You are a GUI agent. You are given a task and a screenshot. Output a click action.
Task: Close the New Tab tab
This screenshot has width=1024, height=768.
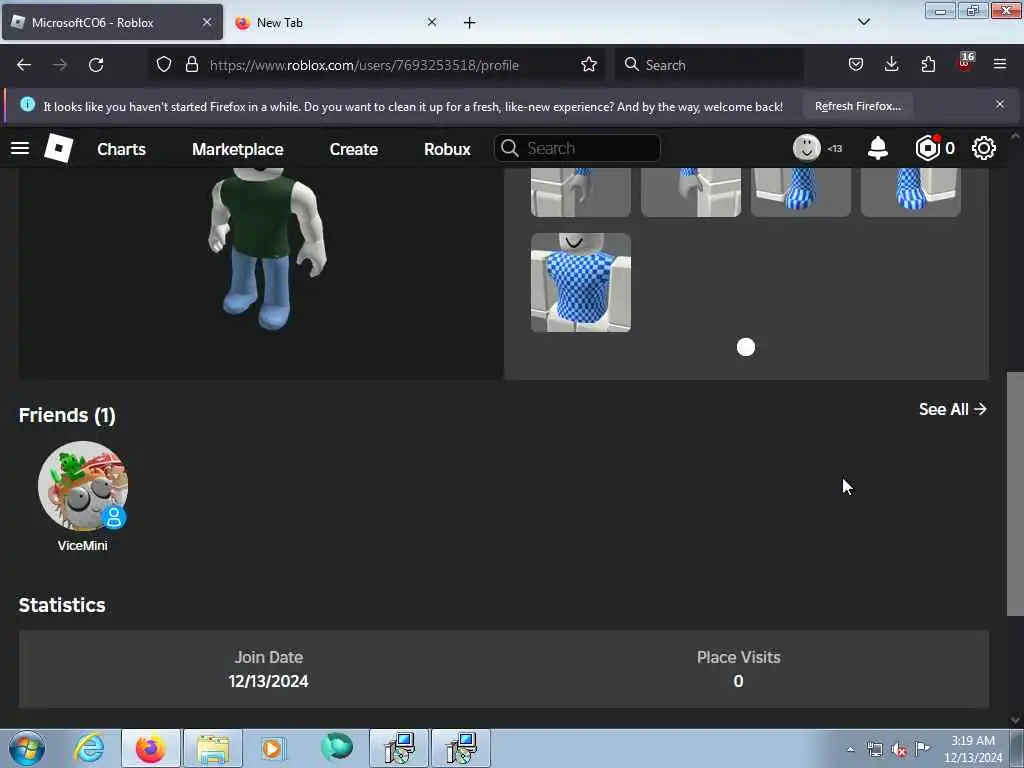point(432,22)
